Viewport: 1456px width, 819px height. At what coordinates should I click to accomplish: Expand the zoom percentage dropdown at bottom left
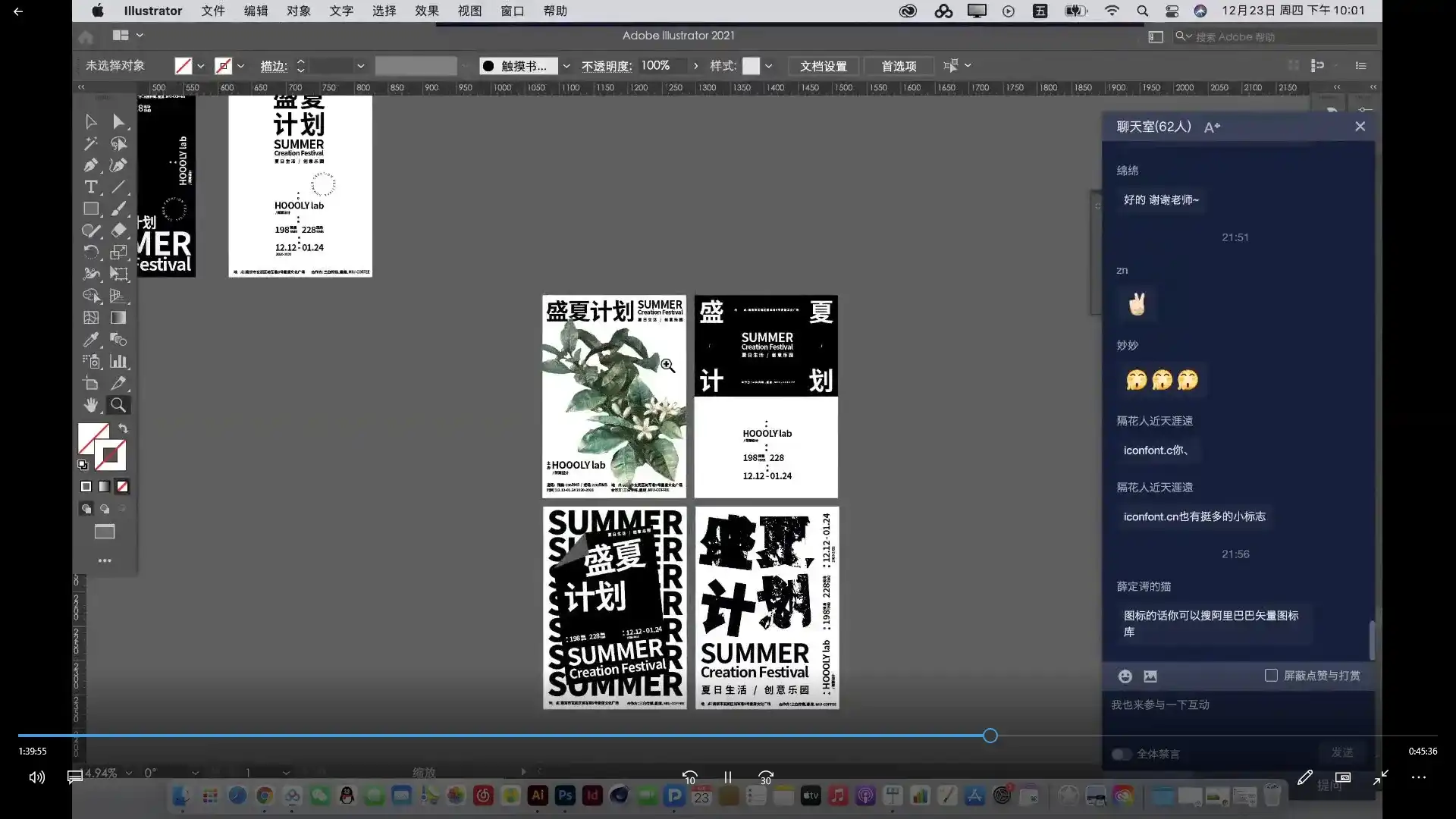pos(127,773)
